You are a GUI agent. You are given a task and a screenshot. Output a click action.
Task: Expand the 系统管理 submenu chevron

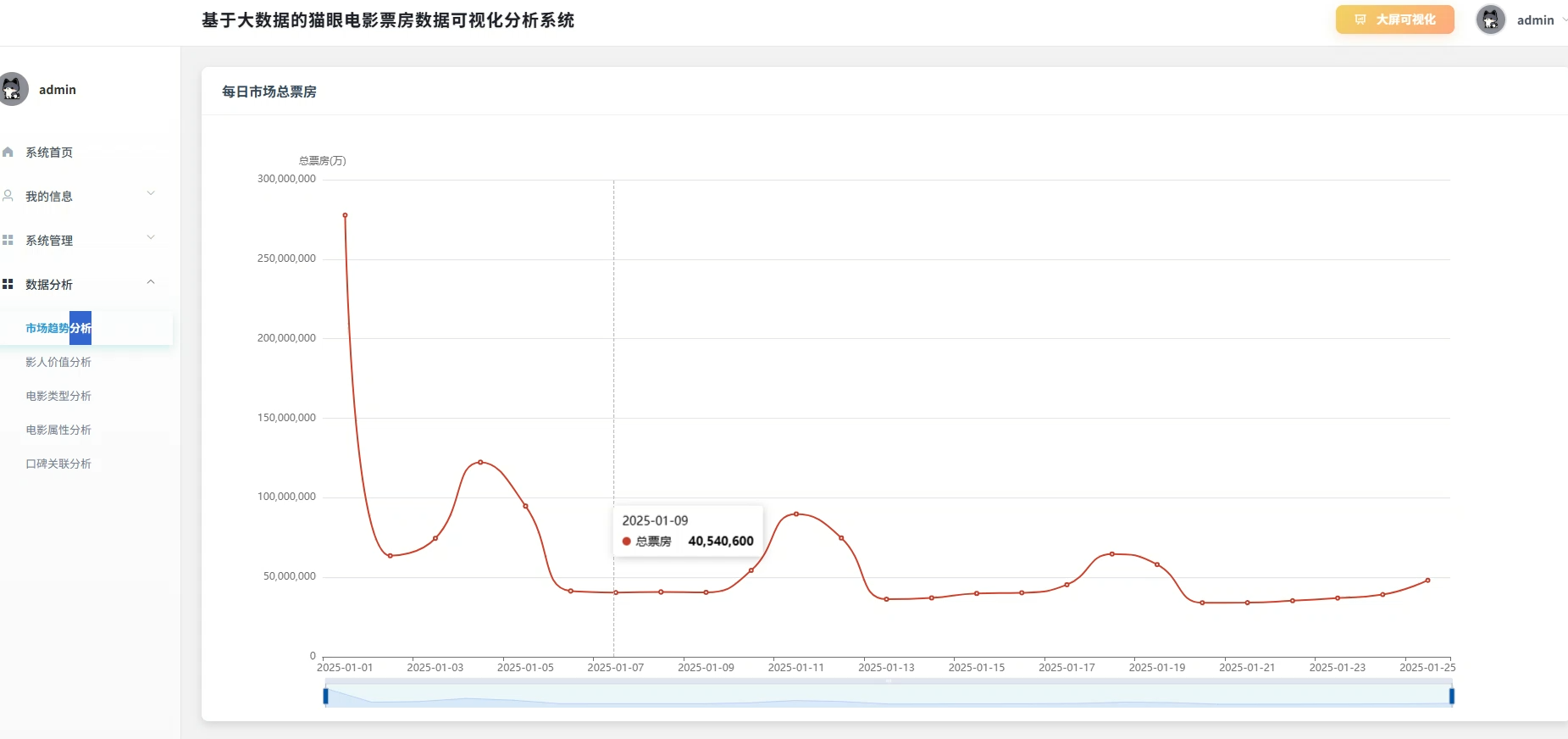pos(151,238)
